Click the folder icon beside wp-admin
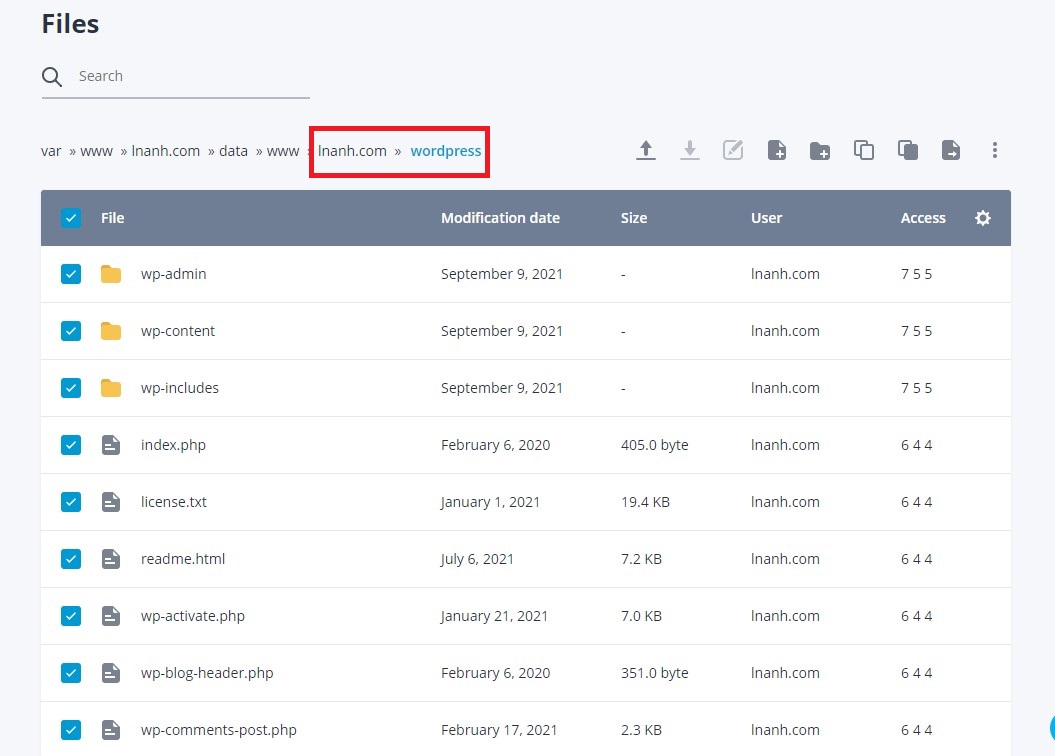The image size is (1055, 756). (111, 274)
